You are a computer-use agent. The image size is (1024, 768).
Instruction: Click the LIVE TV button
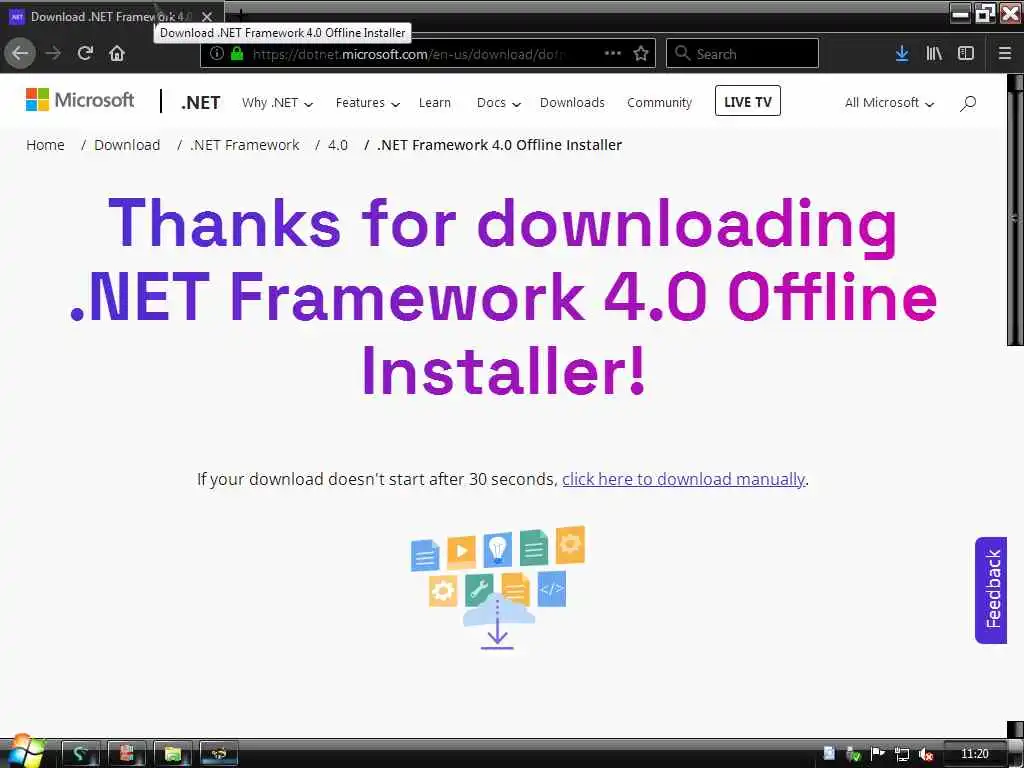748,101
